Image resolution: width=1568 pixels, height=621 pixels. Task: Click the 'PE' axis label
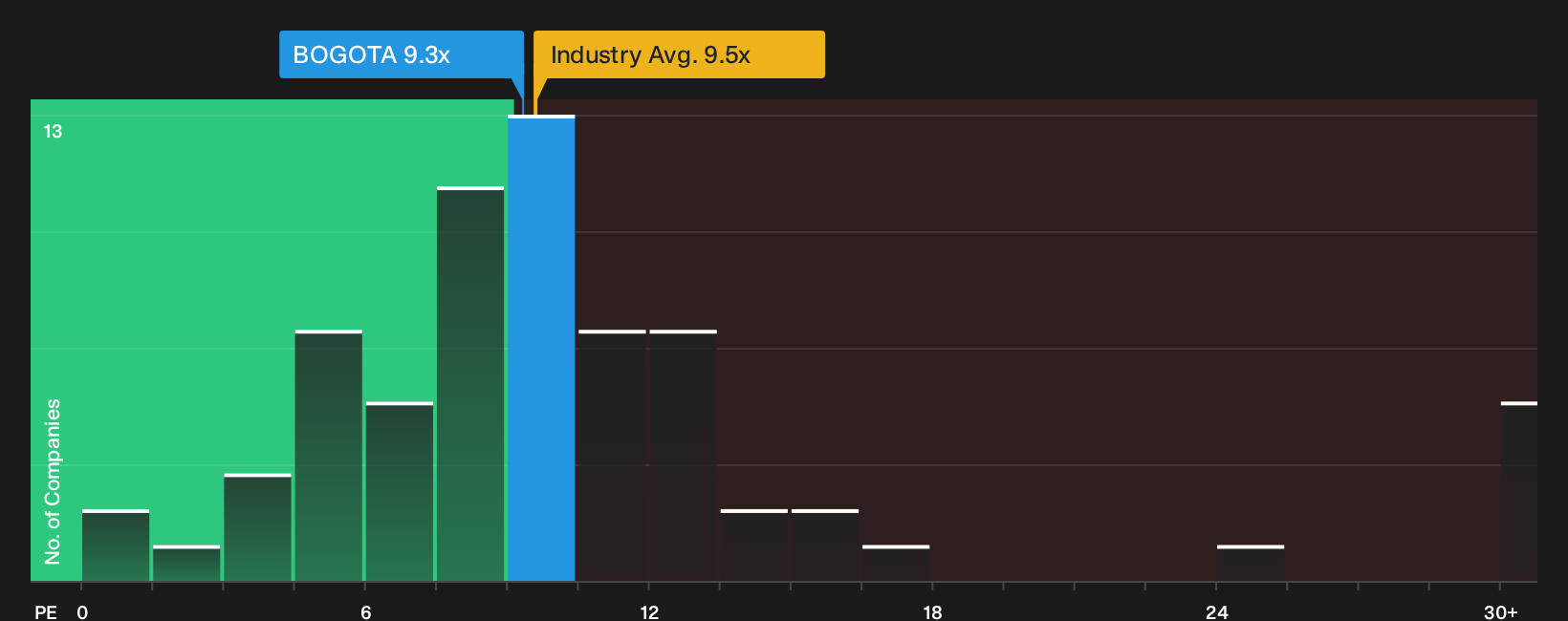pyautogui.click(x=46, y=612)
